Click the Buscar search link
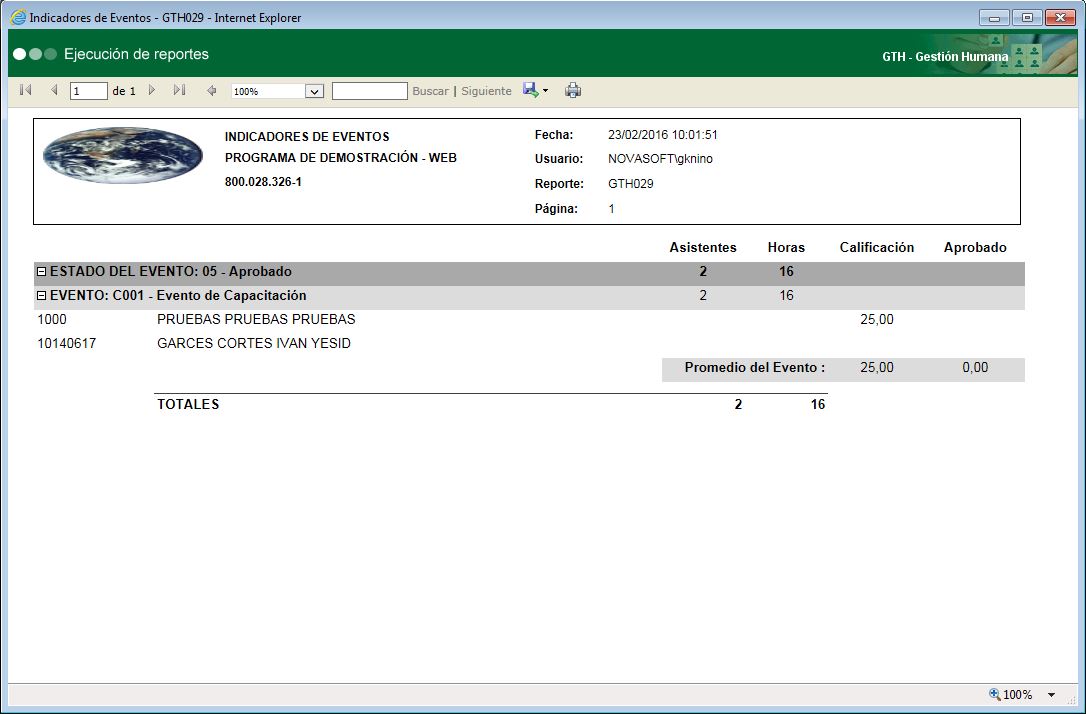 429,90
